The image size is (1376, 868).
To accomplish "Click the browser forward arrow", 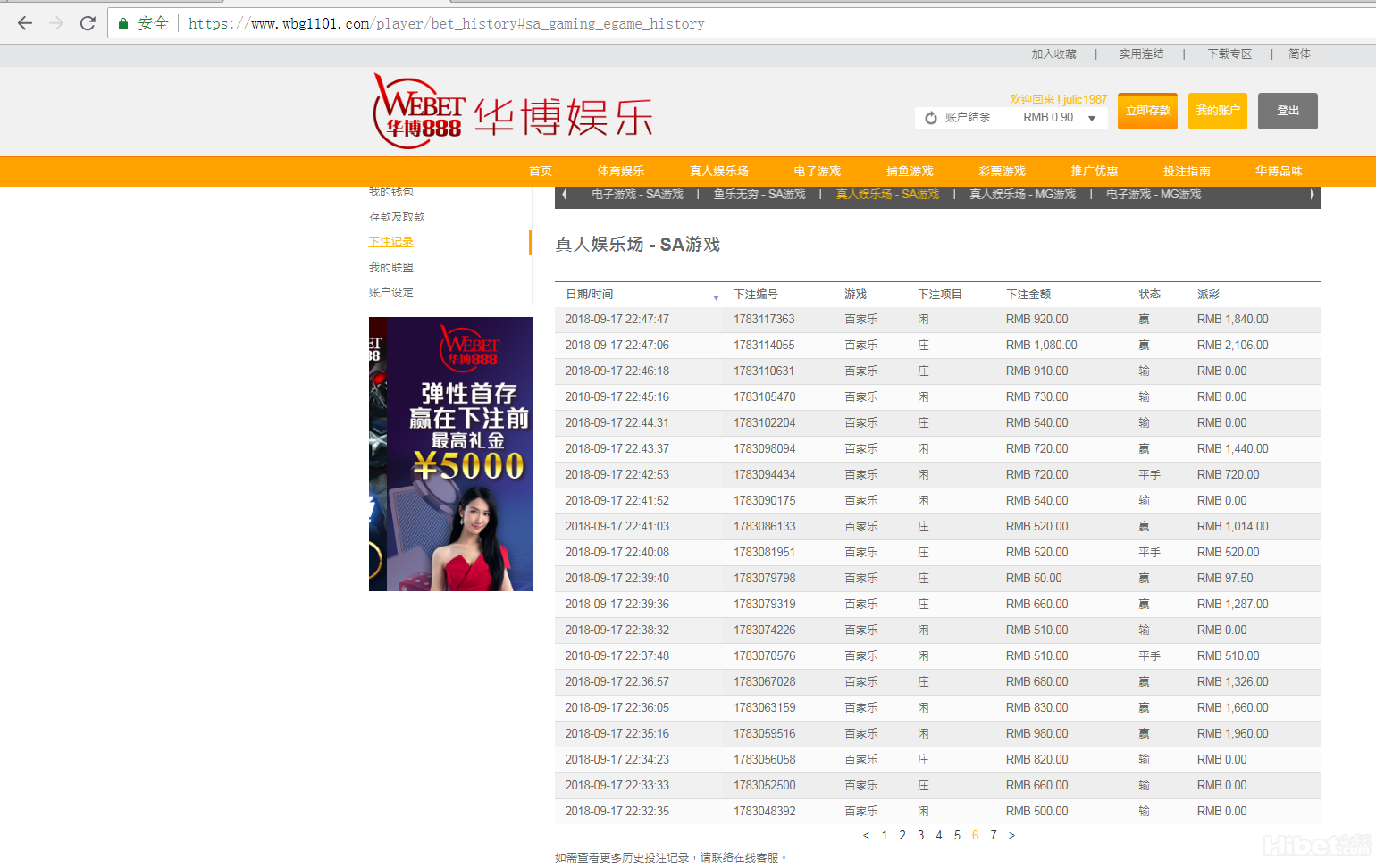I will pyautogui.click(x=56, y=23).
